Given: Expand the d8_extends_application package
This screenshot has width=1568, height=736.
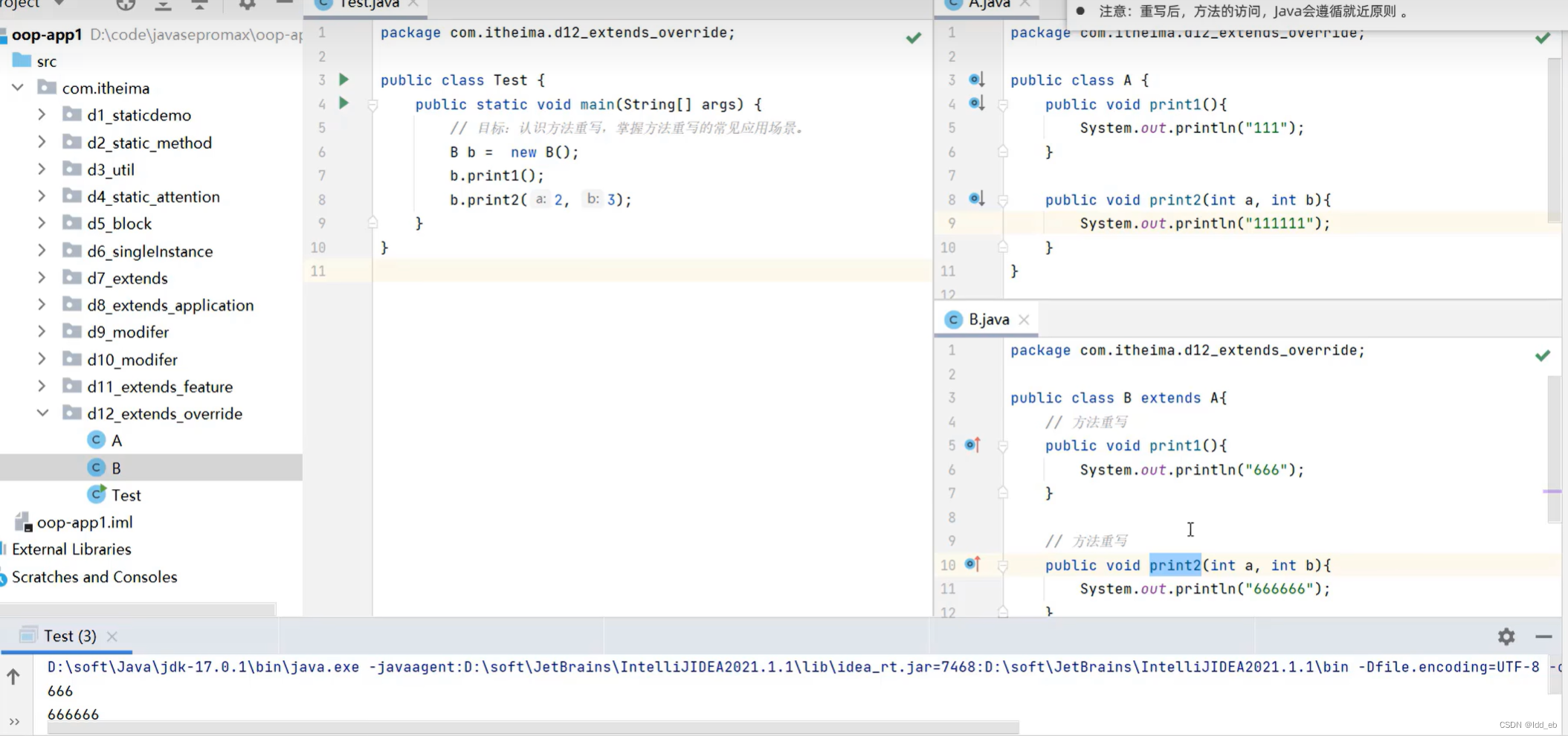Looking at the screenshot, I should click(42, 305).
